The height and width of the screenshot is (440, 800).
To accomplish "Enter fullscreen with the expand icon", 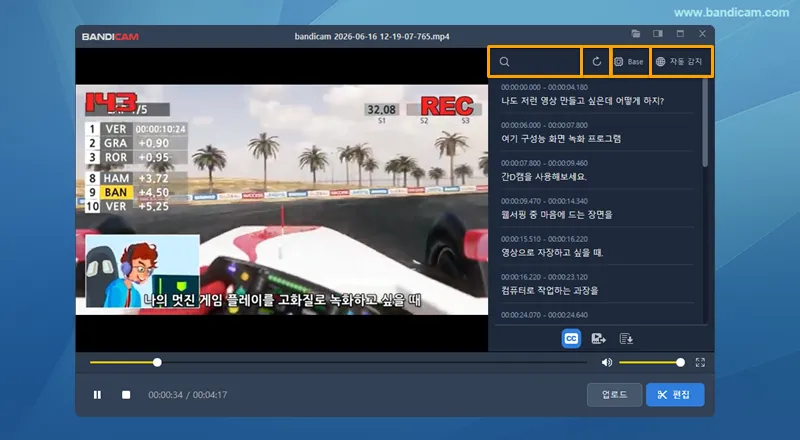I will (700, 362).
